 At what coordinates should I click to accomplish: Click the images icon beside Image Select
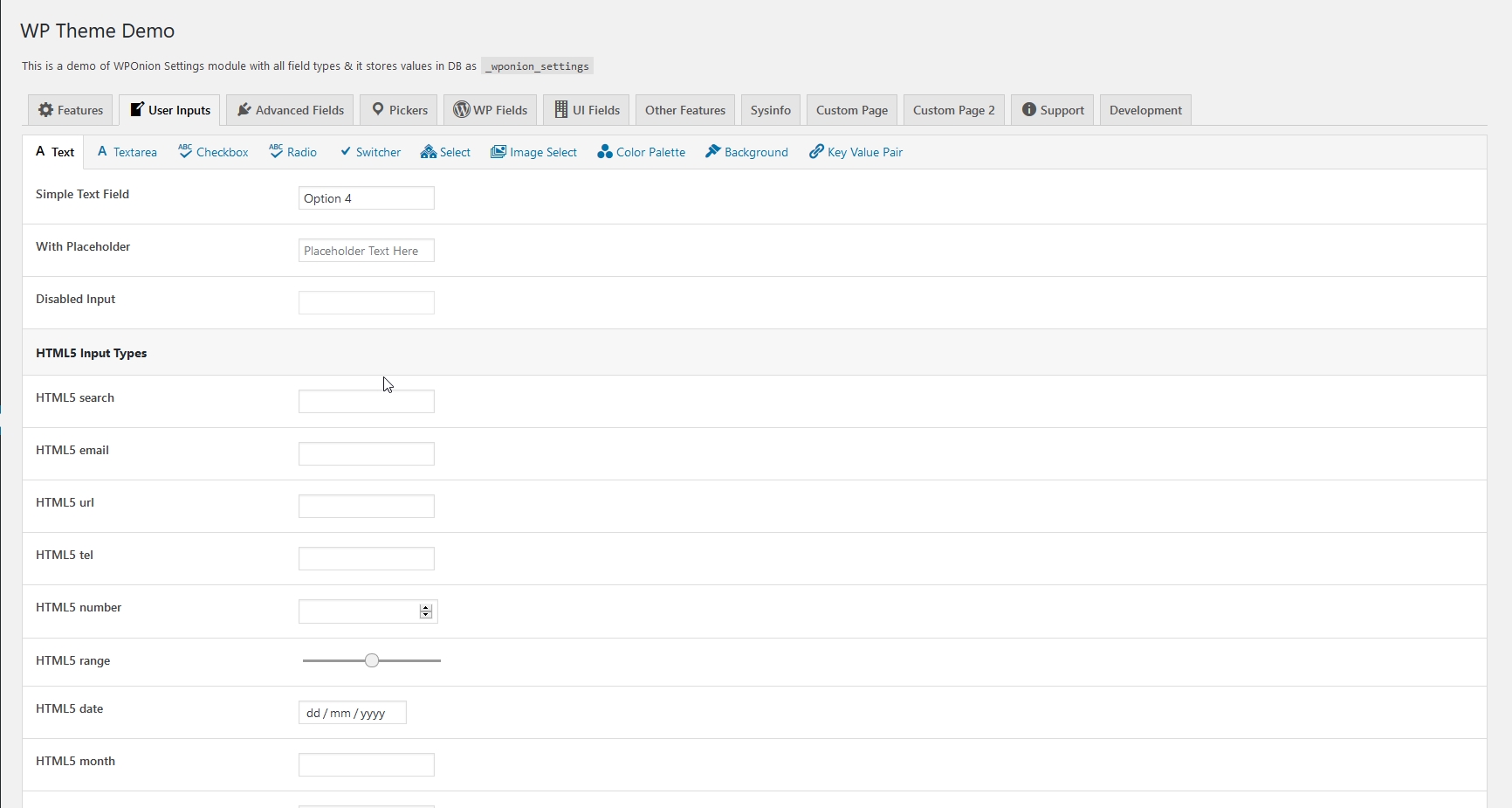point(498,152)
